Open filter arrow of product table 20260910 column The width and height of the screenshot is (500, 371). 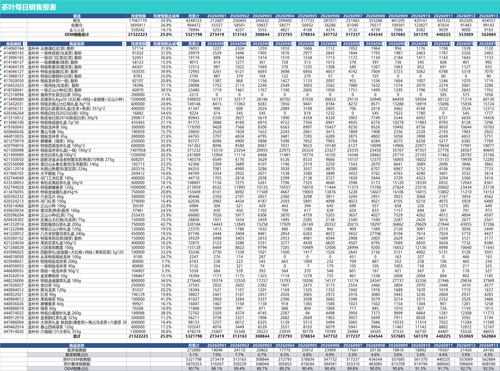point(430,44)
